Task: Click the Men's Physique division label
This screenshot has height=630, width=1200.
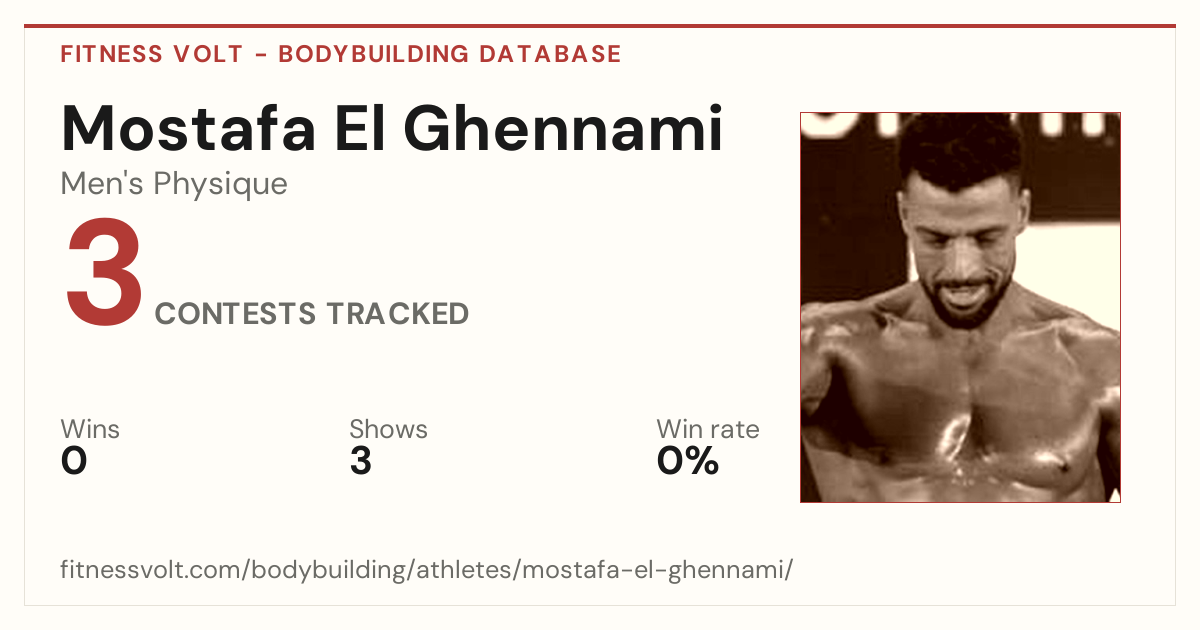Action: tap(174, 184)
